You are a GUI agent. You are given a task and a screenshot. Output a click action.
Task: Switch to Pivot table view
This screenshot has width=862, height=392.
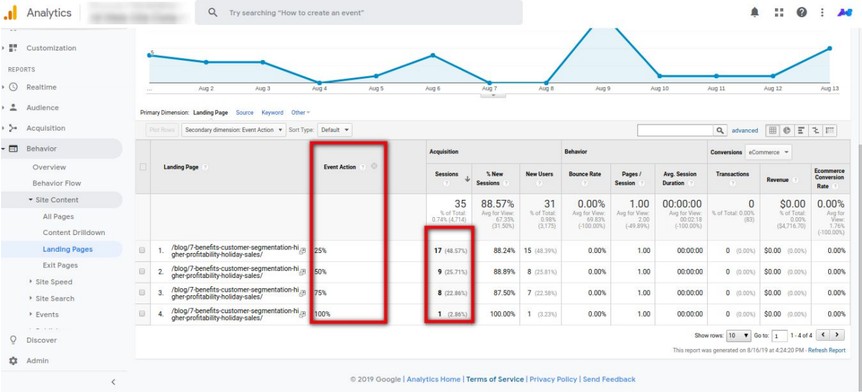(x=830, y=130)
